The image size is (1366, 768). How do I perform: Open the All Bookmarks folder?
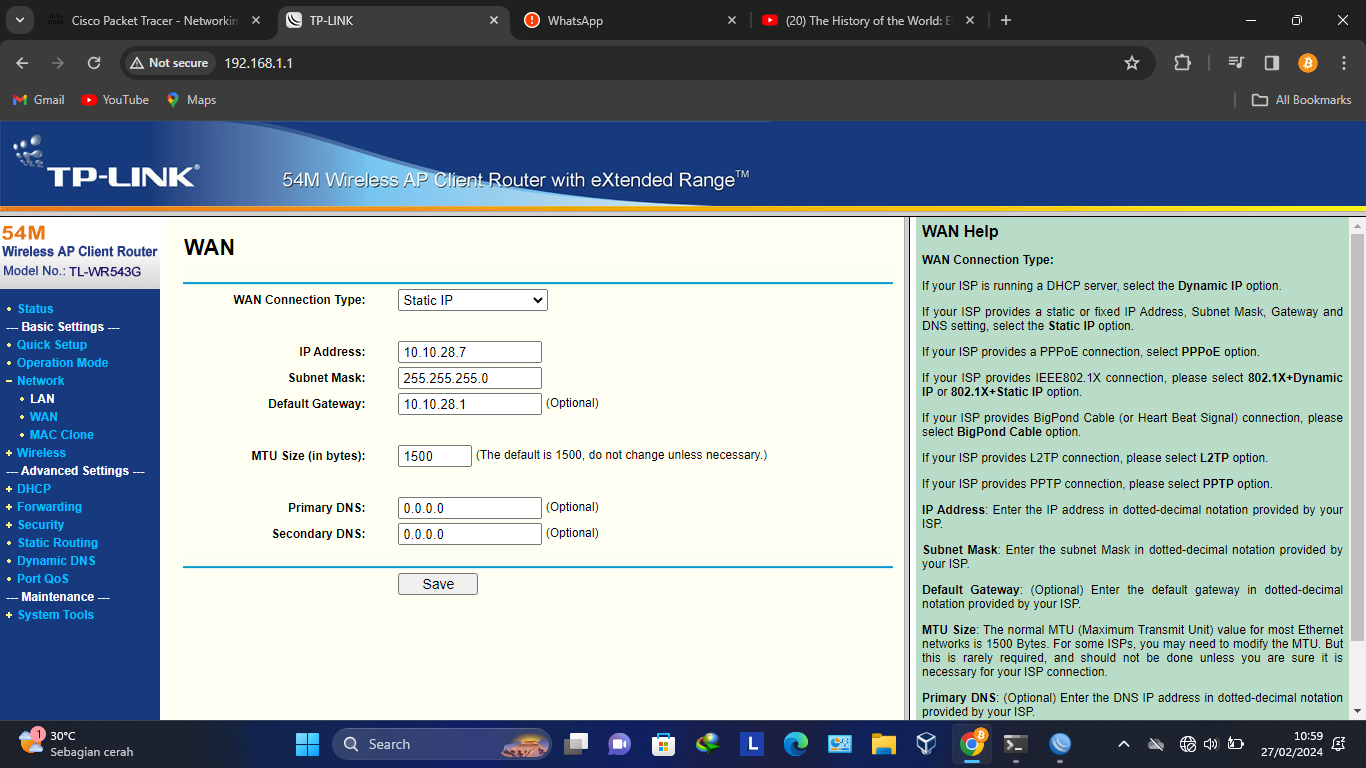[1302, 100]
